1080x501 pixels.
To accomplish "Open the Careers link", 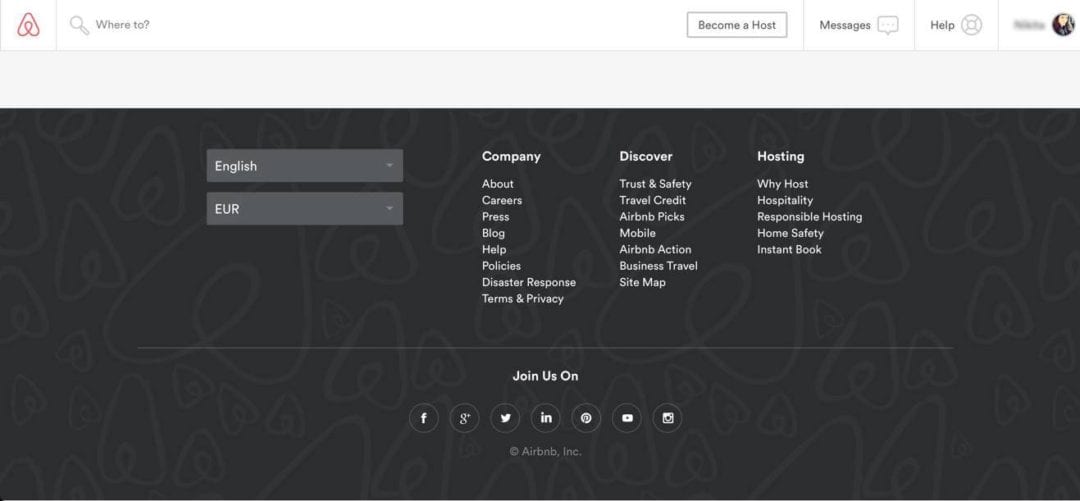I will [x=502, y=201].
